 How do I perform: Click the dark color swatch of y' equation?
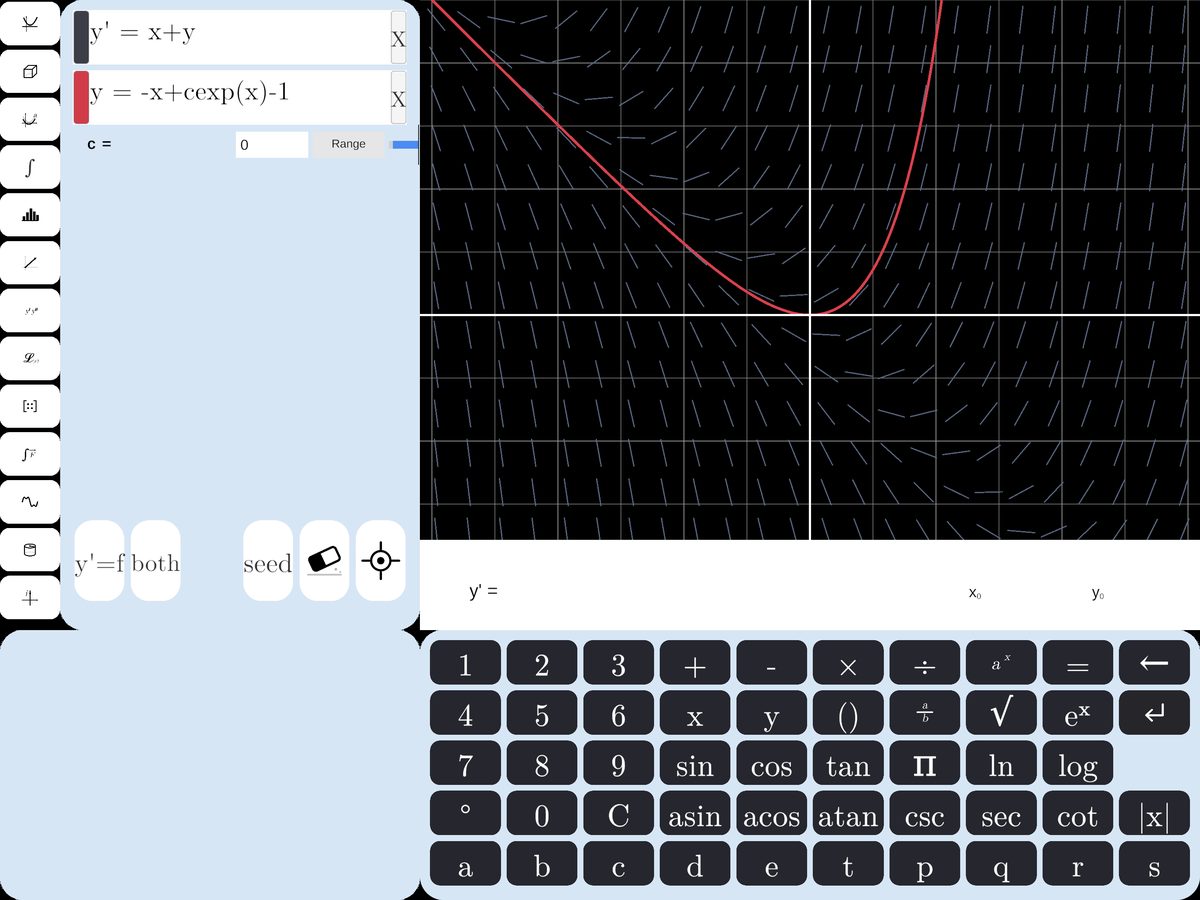(81, 38)
